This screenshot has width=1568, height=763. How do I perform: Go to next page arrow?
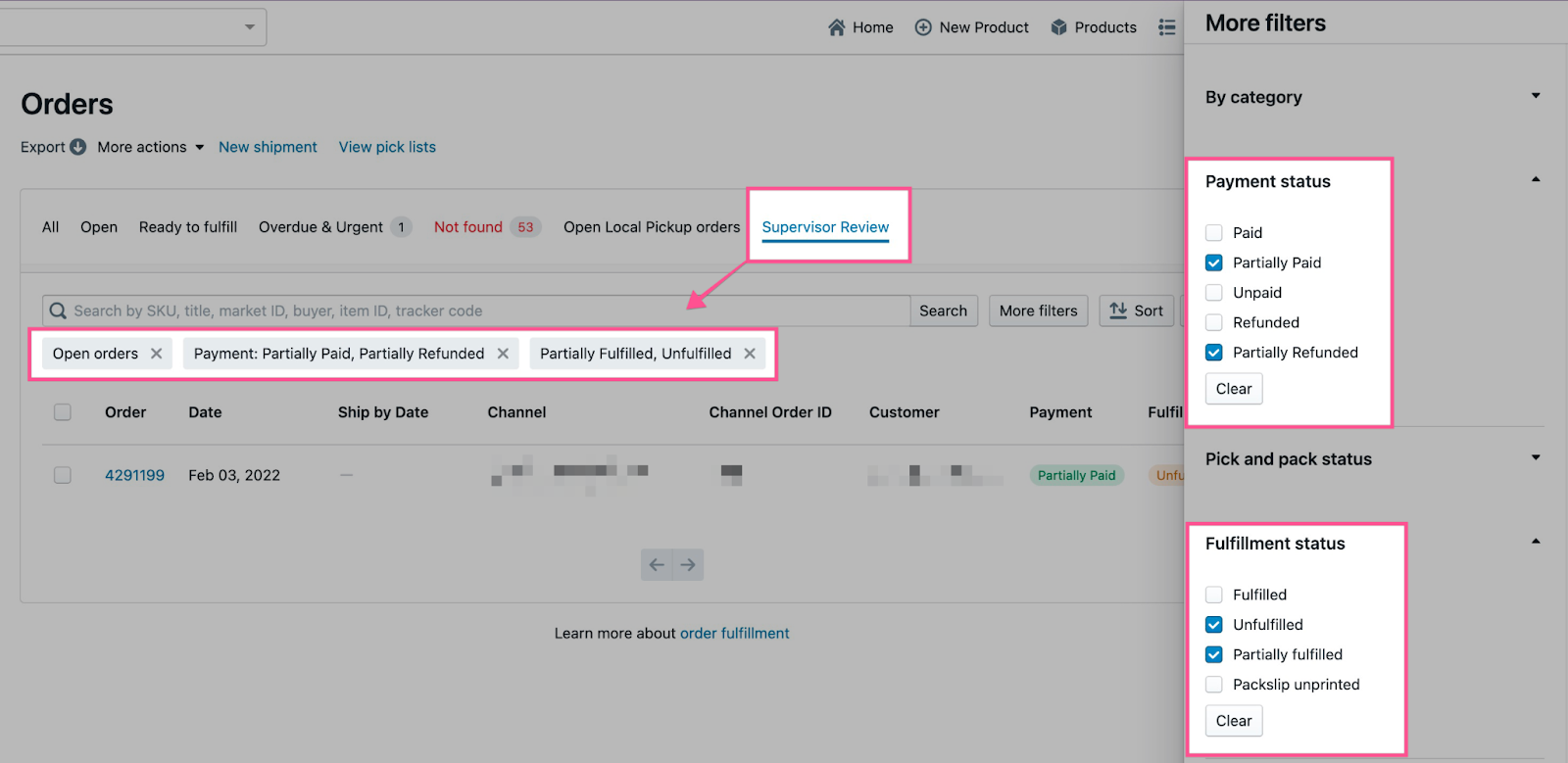point(688,564)
